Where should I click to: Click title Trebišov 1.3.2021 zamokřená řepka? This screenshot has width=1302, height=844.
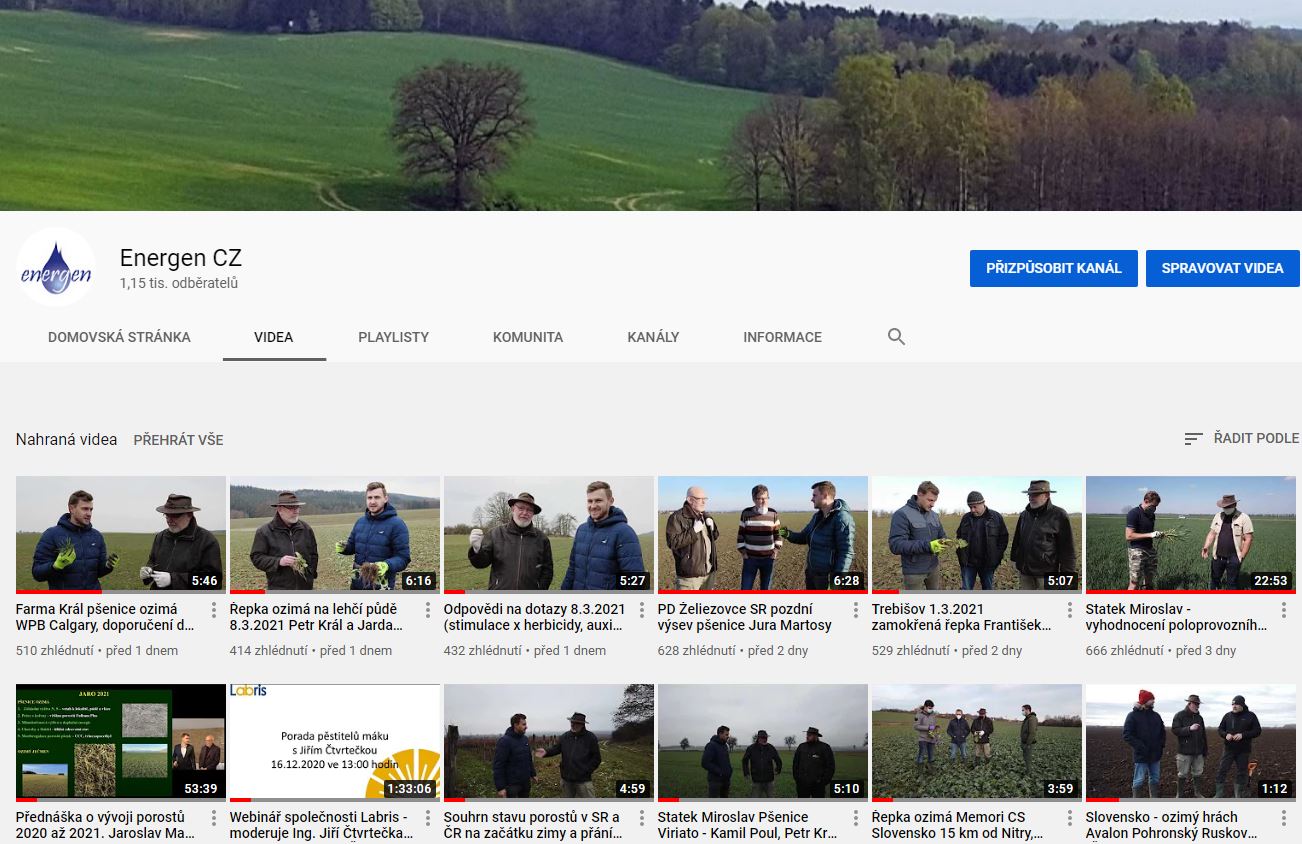tap(962, 617)
